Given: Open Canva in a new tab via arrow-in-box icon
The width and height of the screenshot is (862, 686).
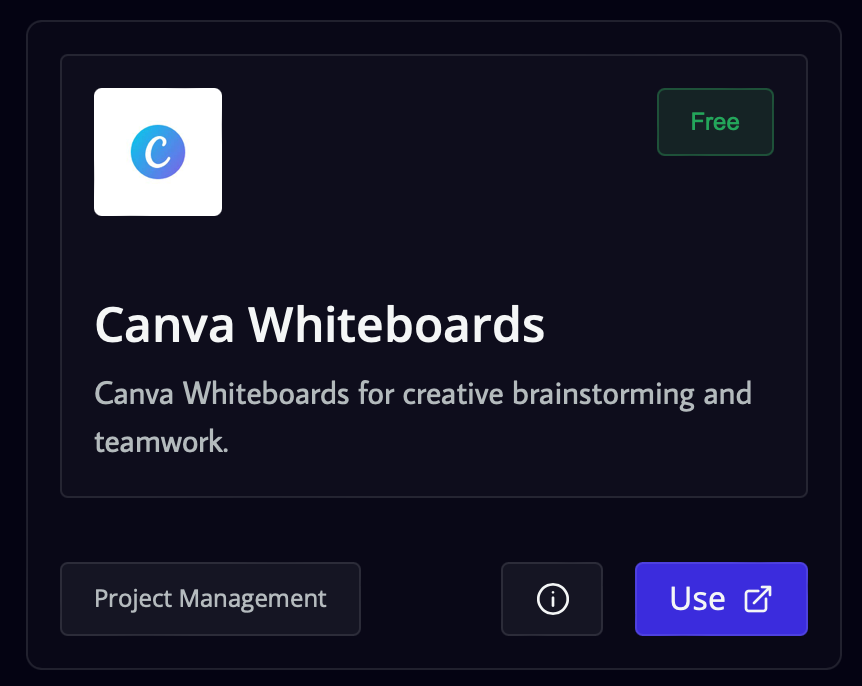Looking at the screenshot, I should click(x=758, y=599).
